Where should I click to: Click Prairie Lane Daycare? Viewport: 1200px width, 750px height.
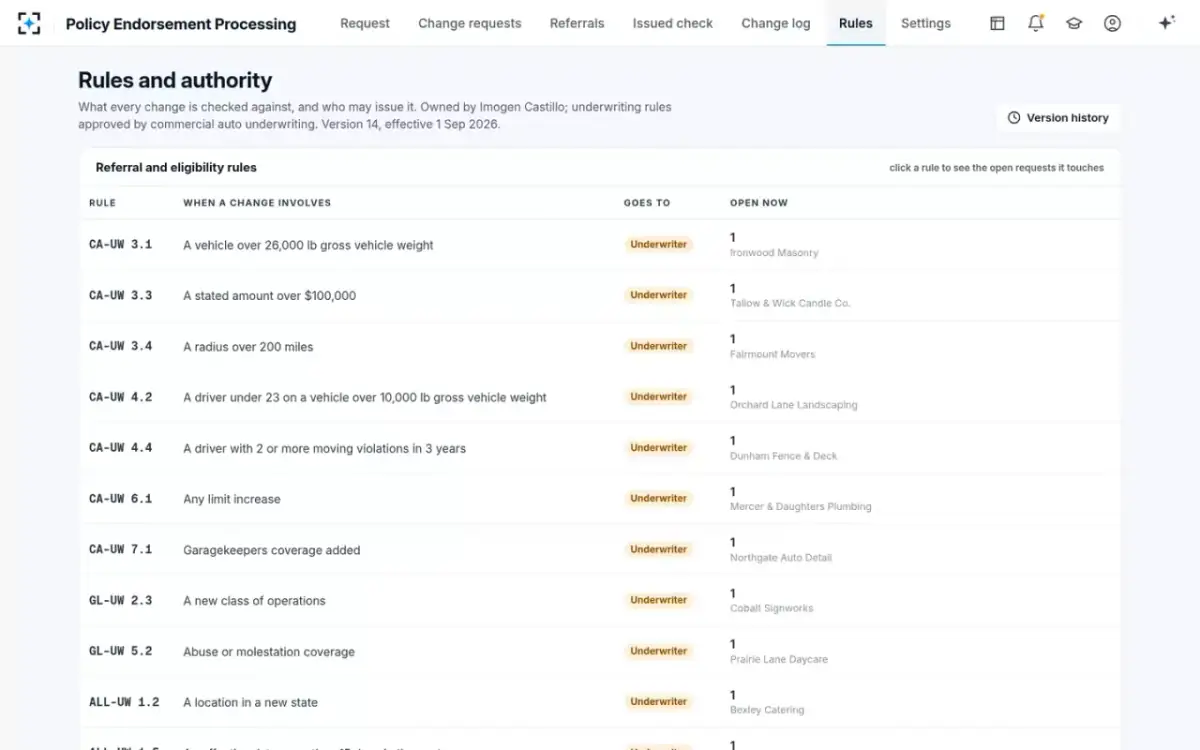coord(779,660)
